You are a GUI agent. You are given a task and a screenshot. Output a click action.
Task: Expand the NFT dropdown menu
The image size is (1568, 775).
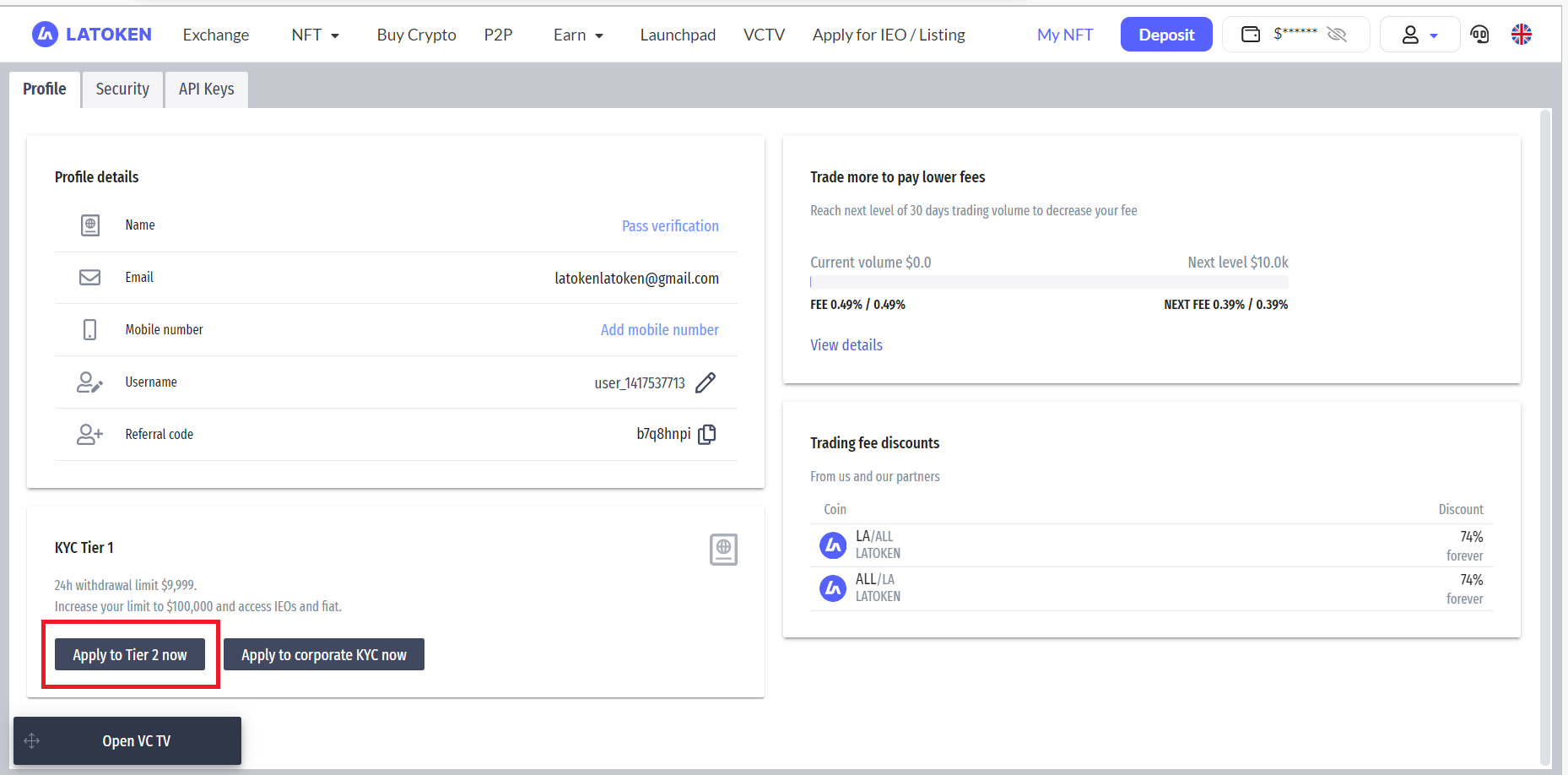click(x=315, y=35)
